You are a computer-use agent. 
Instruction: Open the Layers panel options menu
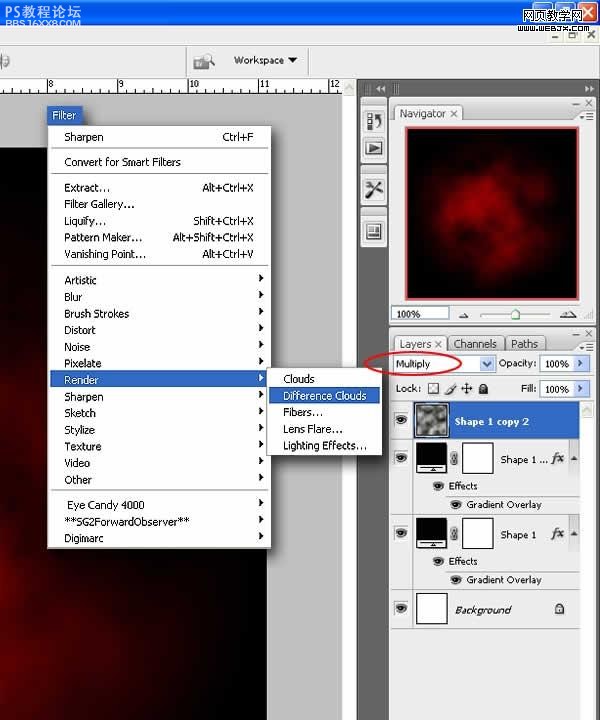(x=587, y=347)
